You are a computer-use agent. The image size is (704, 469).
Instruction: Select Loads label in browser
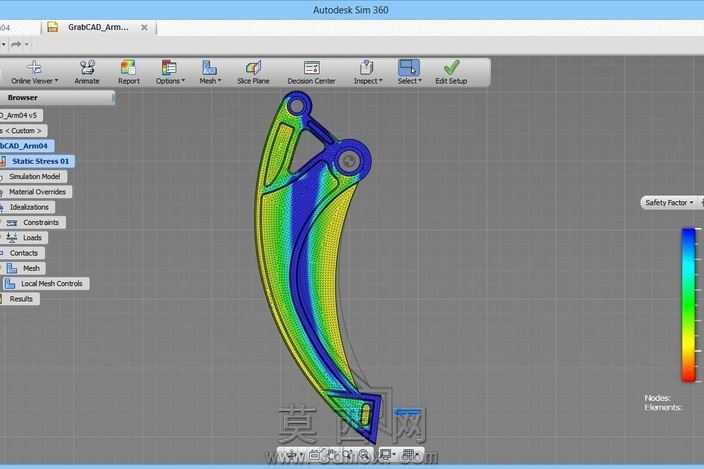(x=32, y=238)
